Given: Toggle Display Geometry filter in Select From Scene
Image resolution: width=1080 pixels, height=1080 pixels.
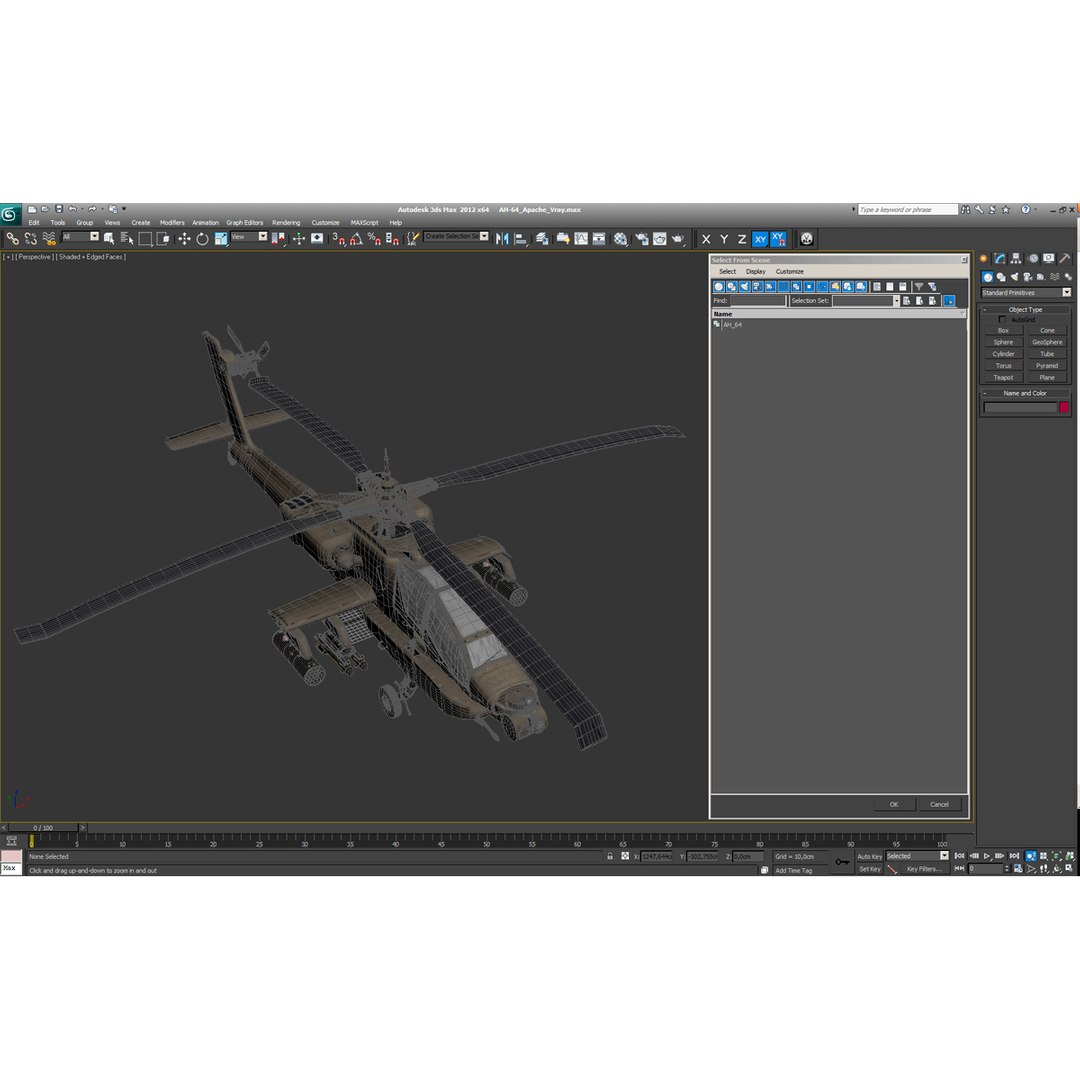Looking at the screenshot, I should 718,287.
